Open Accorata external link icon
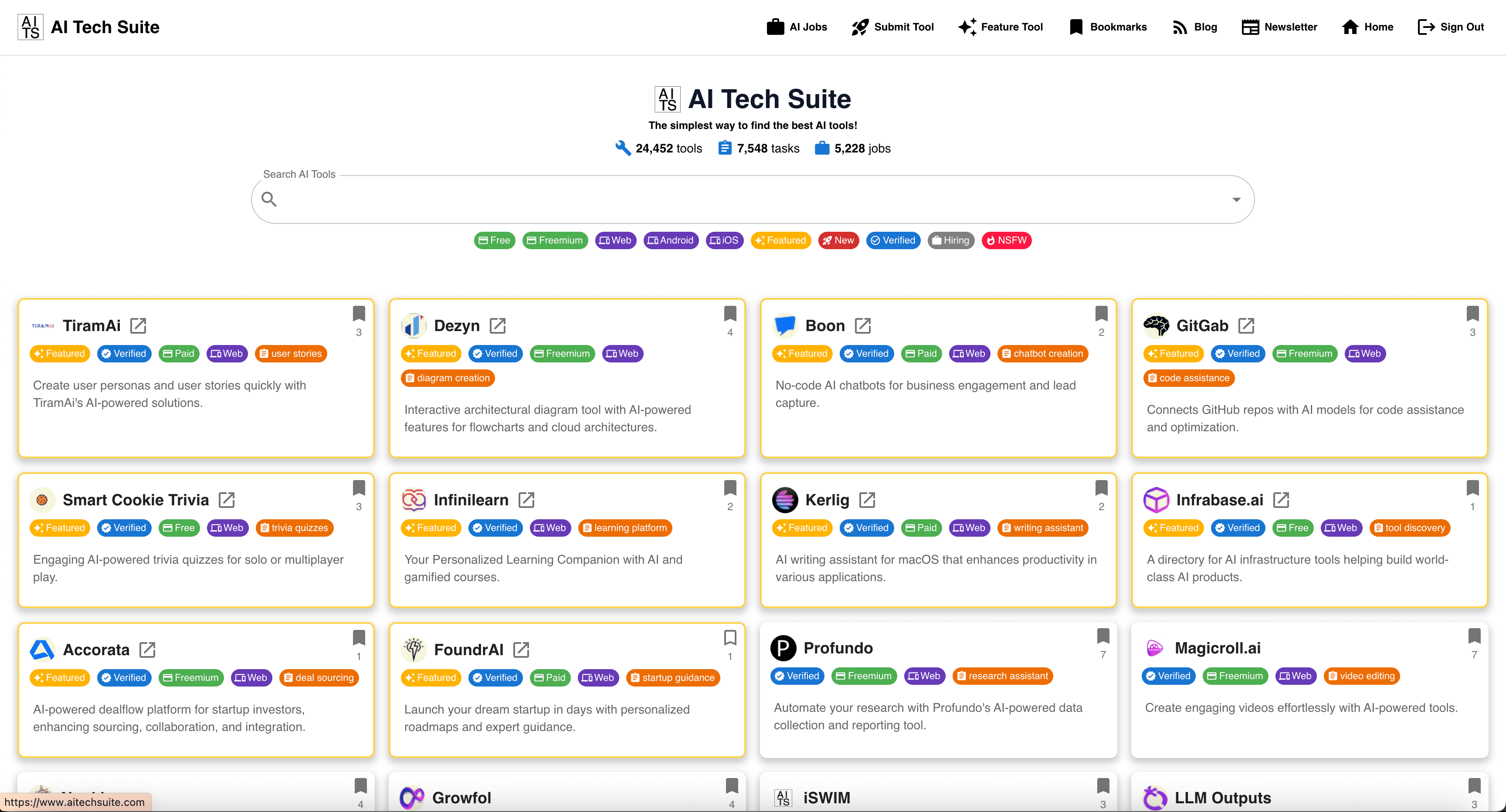This screenshot has height=812, width=1506. click(147, 650)
